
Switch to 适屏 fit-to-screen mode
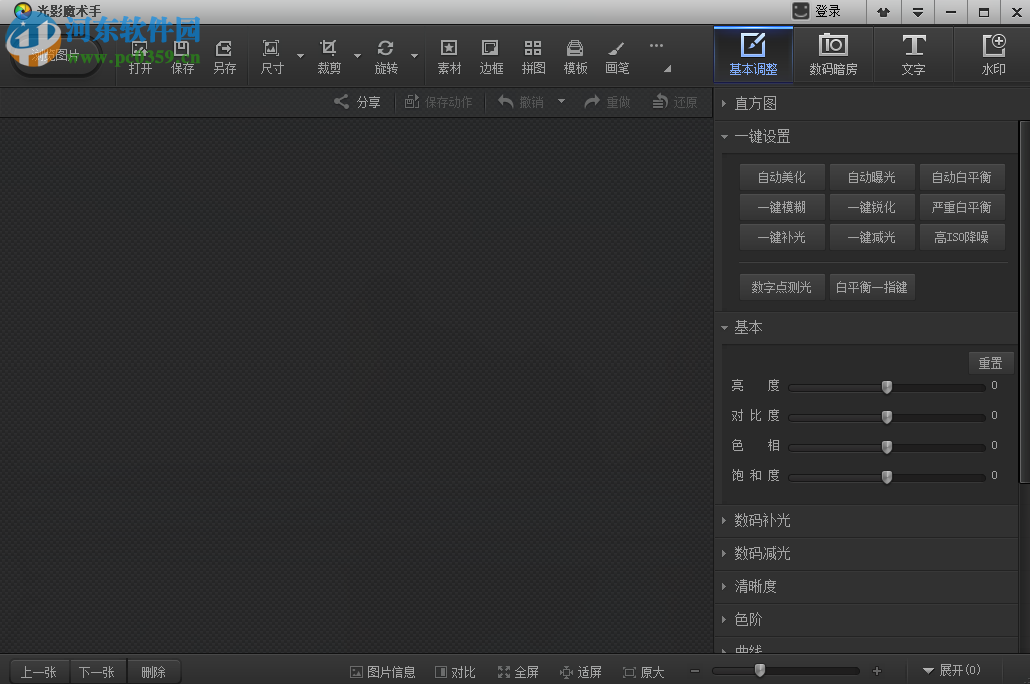tap(581, 671)
